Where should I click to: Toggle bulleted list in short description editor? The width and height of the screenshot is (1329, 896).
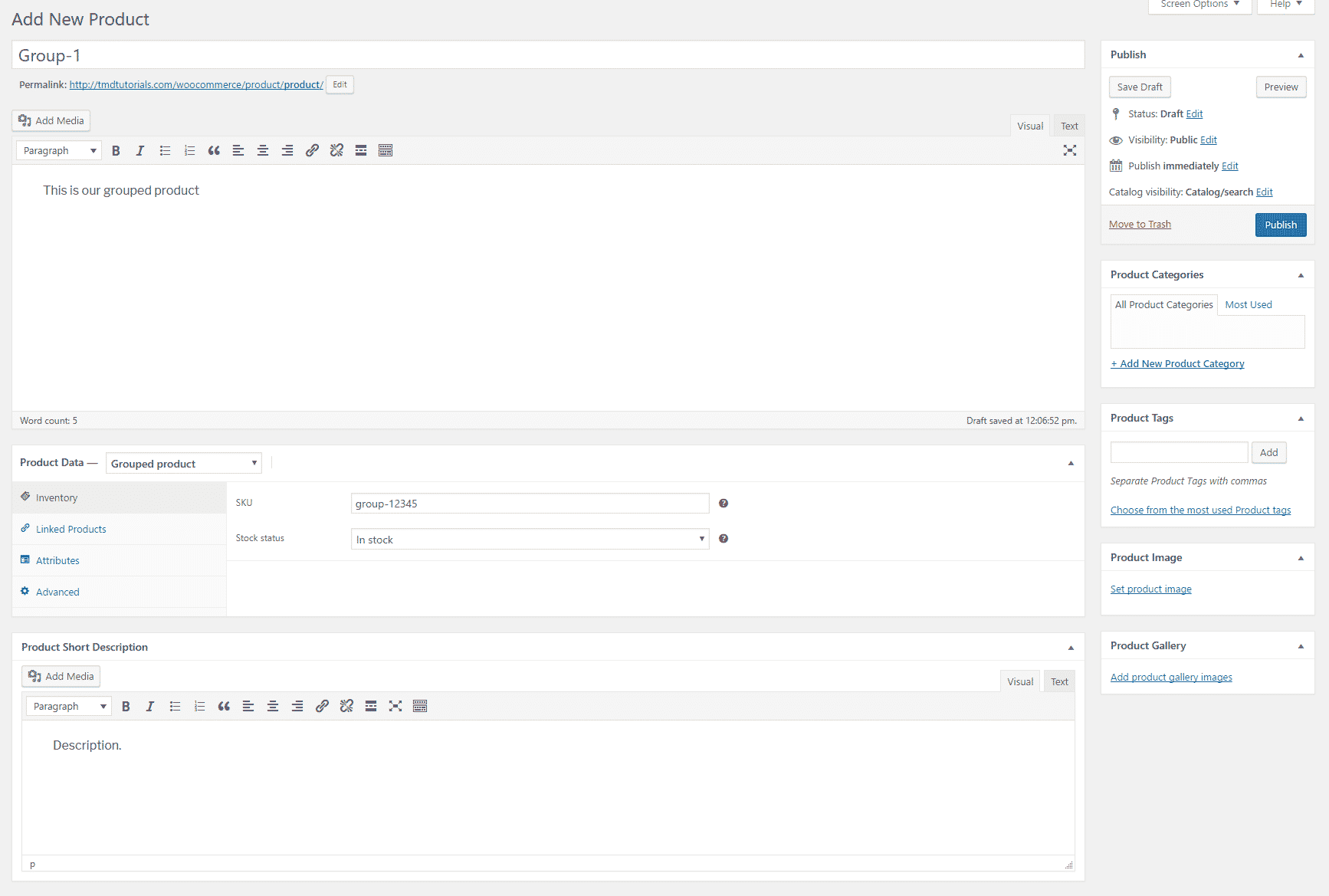click(175, 707)
